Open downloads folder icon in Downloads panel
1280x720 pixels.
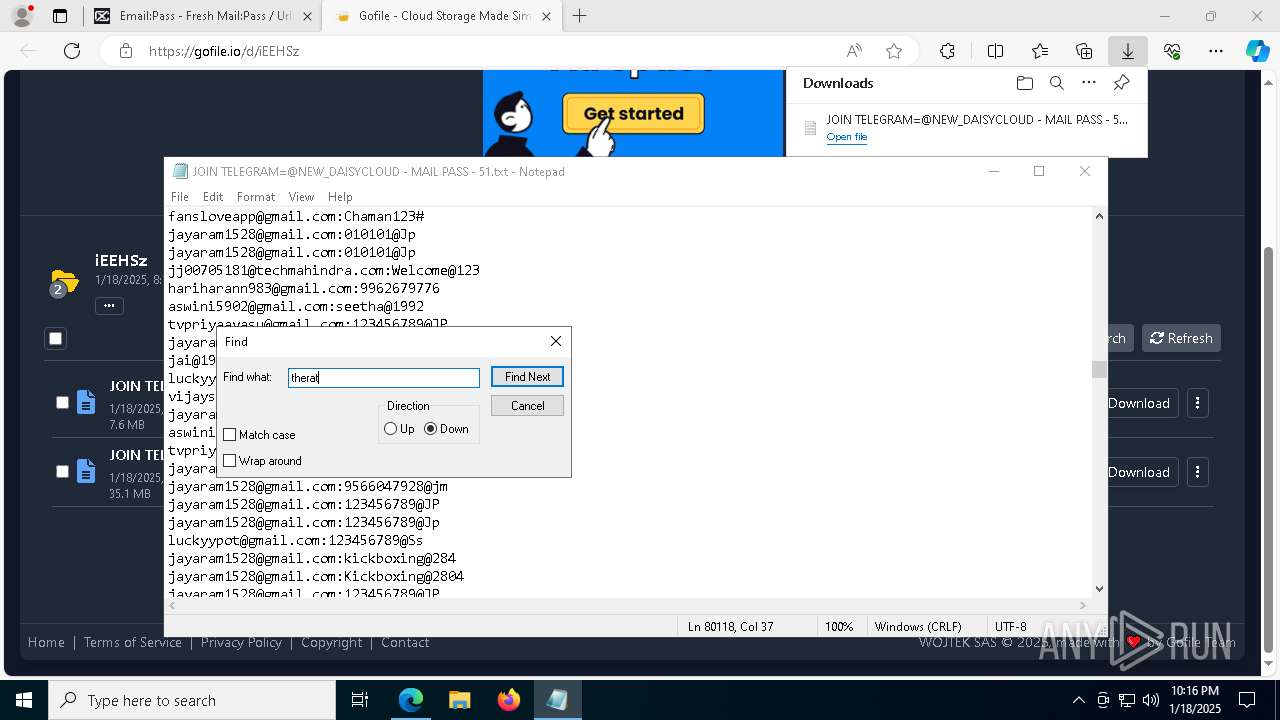[1024, 83]
